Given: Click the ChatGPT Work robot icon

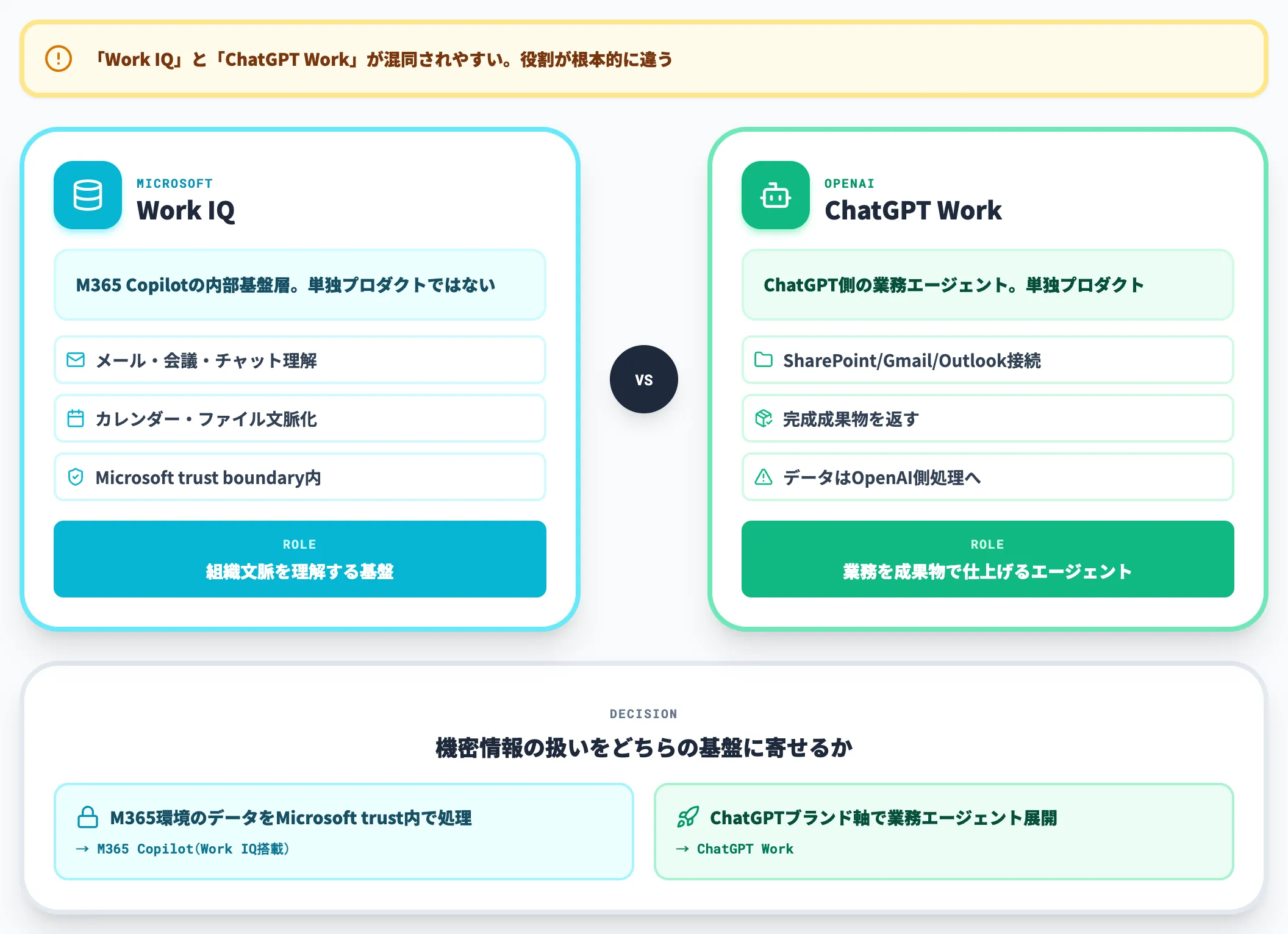Looking at the screenshot, I should 776,195.
